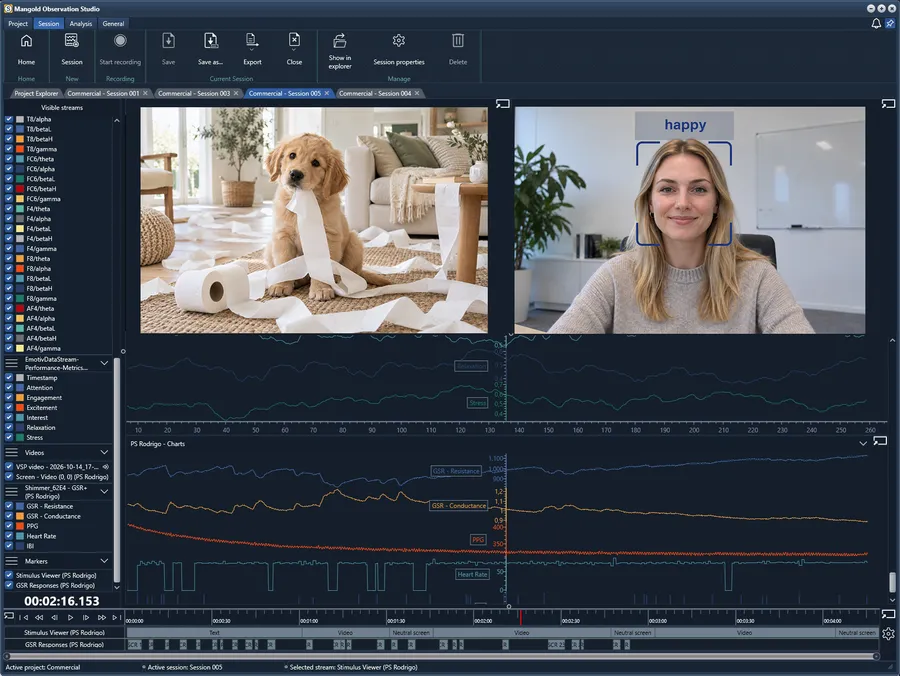Jump to the start of playback
This screenshot has height=676, width=900.
[x=24, y=617]
